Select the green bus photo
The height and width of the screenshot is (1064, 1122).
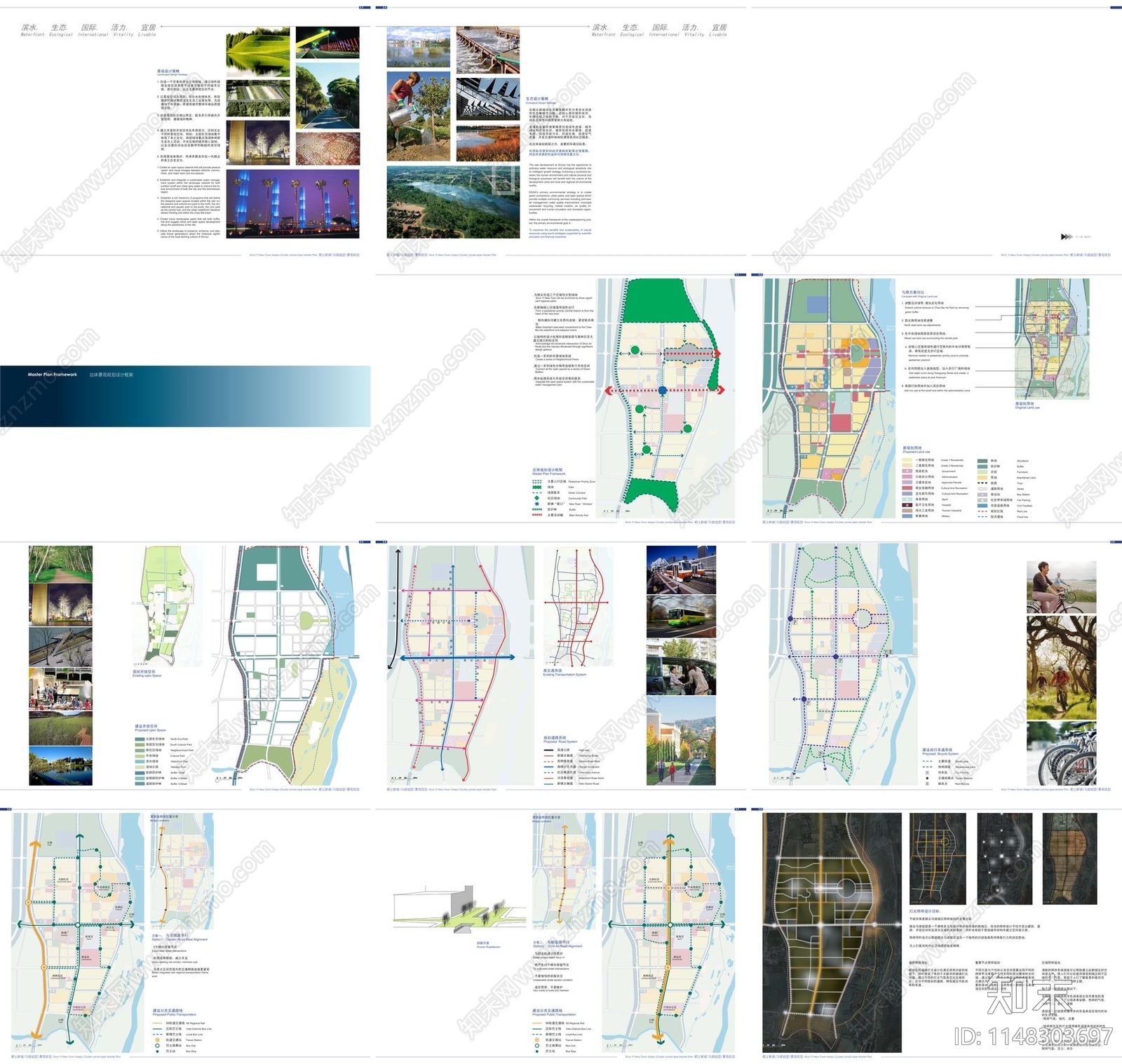(x=681, y=617)
